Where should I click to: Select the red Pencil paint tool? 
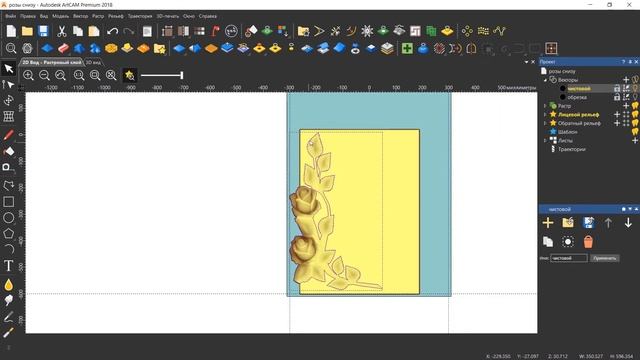[x=8, y=135]
